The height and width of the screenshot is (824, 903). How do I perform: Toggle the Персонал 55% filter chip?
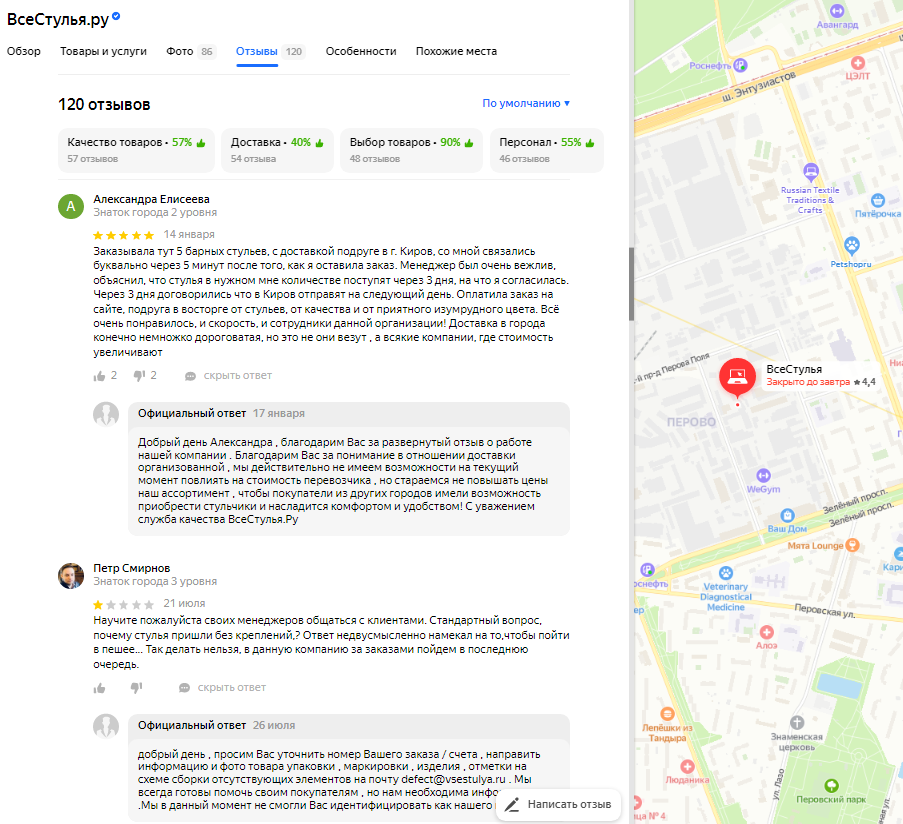[547, 150]
